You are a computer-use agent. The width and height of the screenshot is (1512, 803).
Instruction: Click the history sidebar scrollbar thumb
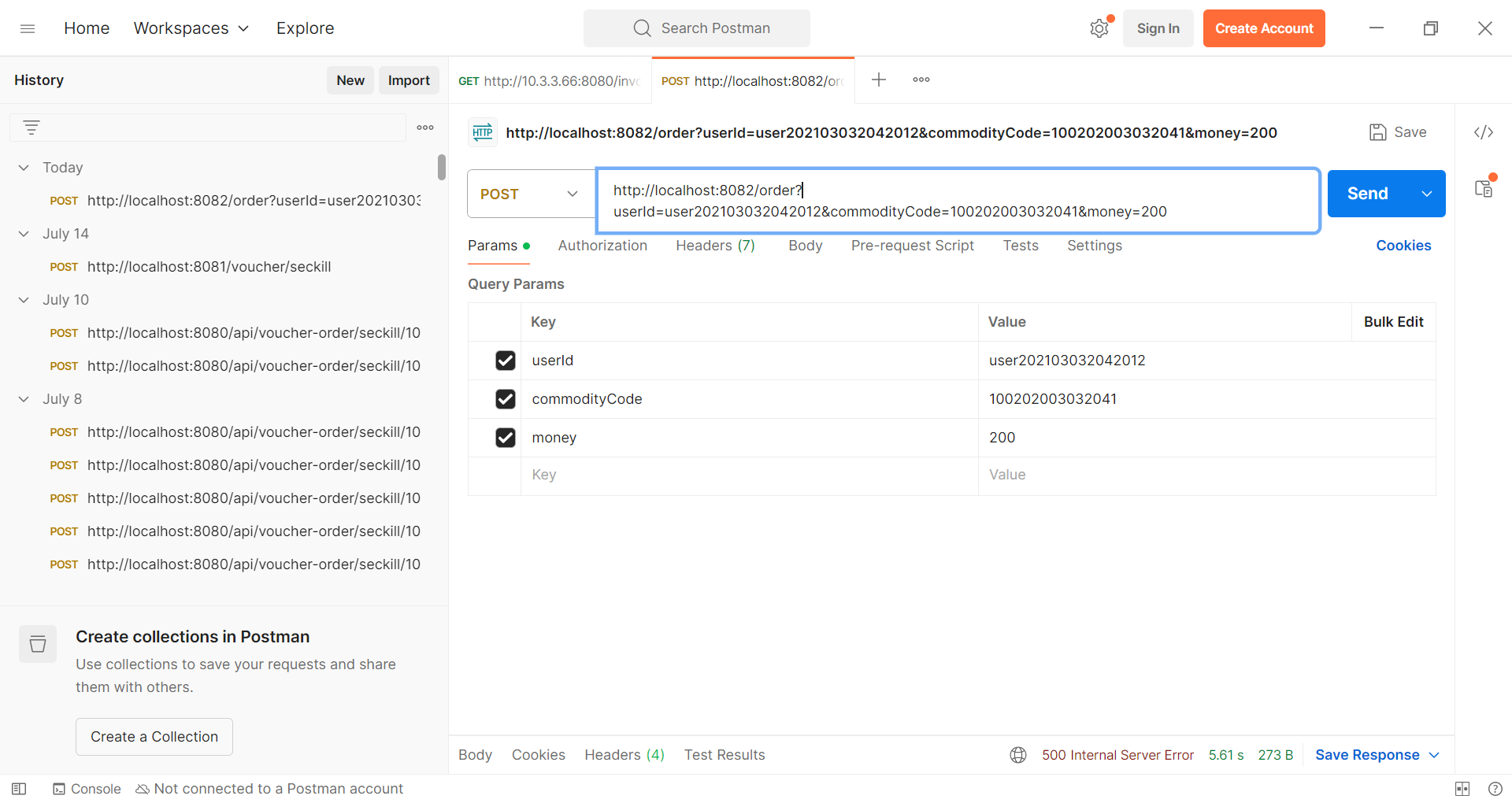[x=442, y=167]
